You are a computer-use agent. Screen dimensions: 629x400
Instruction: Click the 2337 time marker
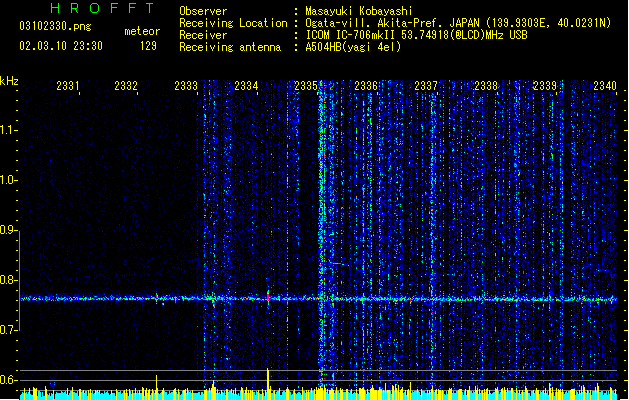pos(426,85)
